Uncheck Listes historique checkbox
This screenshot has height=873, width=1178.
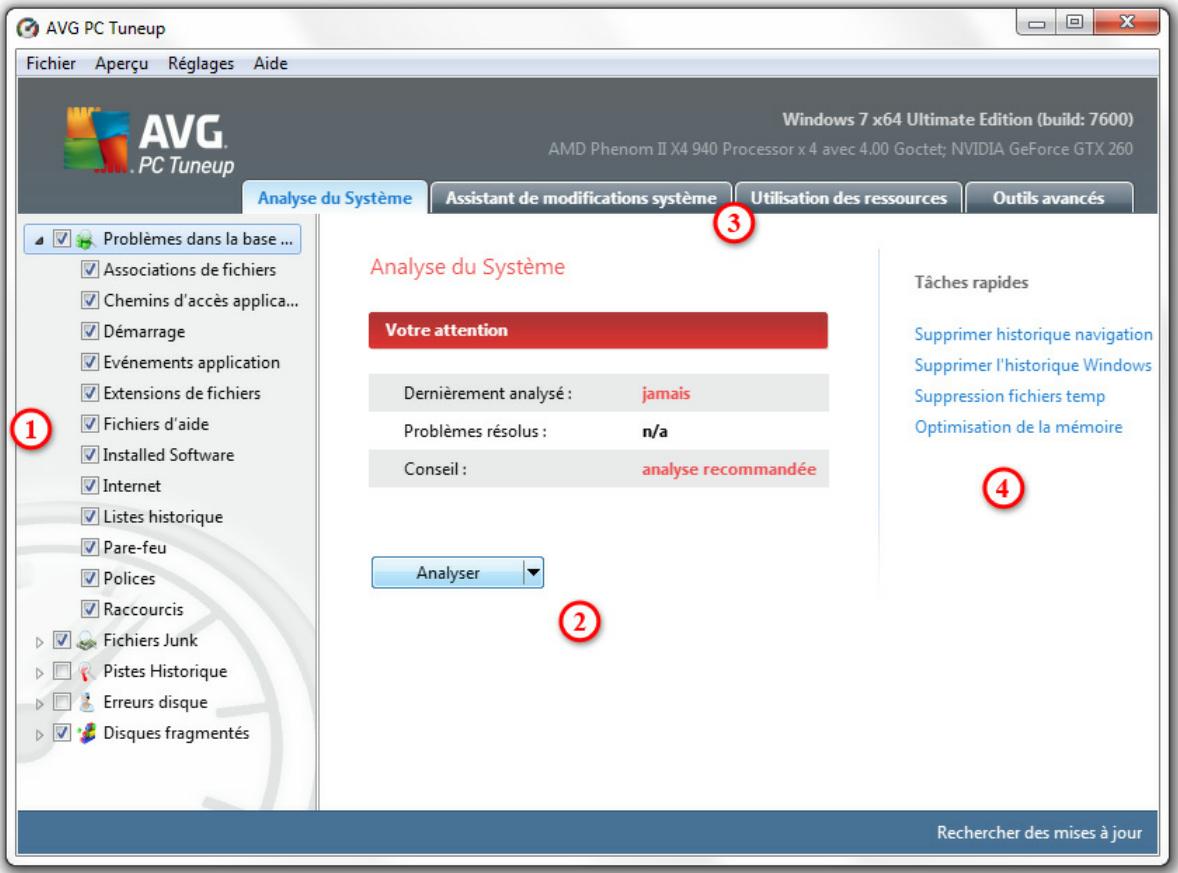point(89,516)
